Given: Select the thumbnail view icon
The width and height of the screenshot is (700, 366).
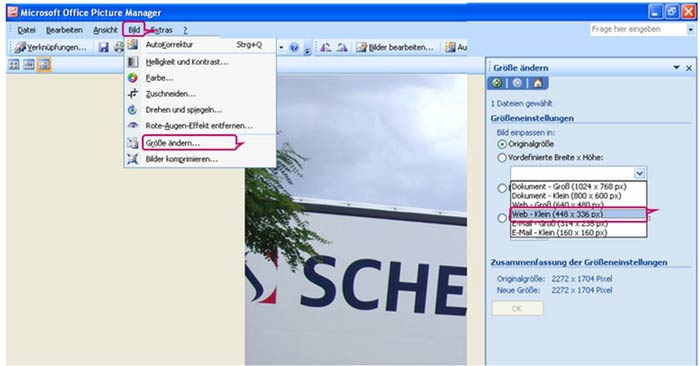Looking at the screenshot, I should [14, 65].
